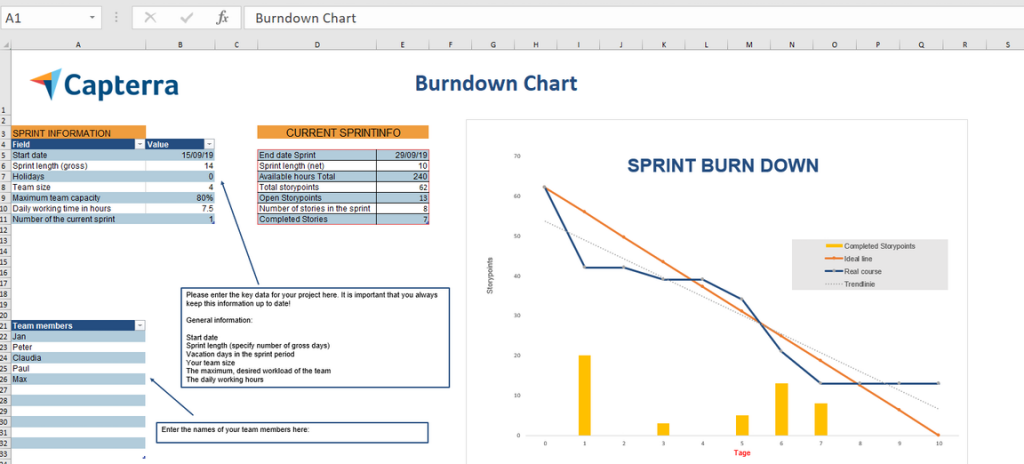Click the Holidays cell
The image size is (1024, 464).
[x=78, y=176]
